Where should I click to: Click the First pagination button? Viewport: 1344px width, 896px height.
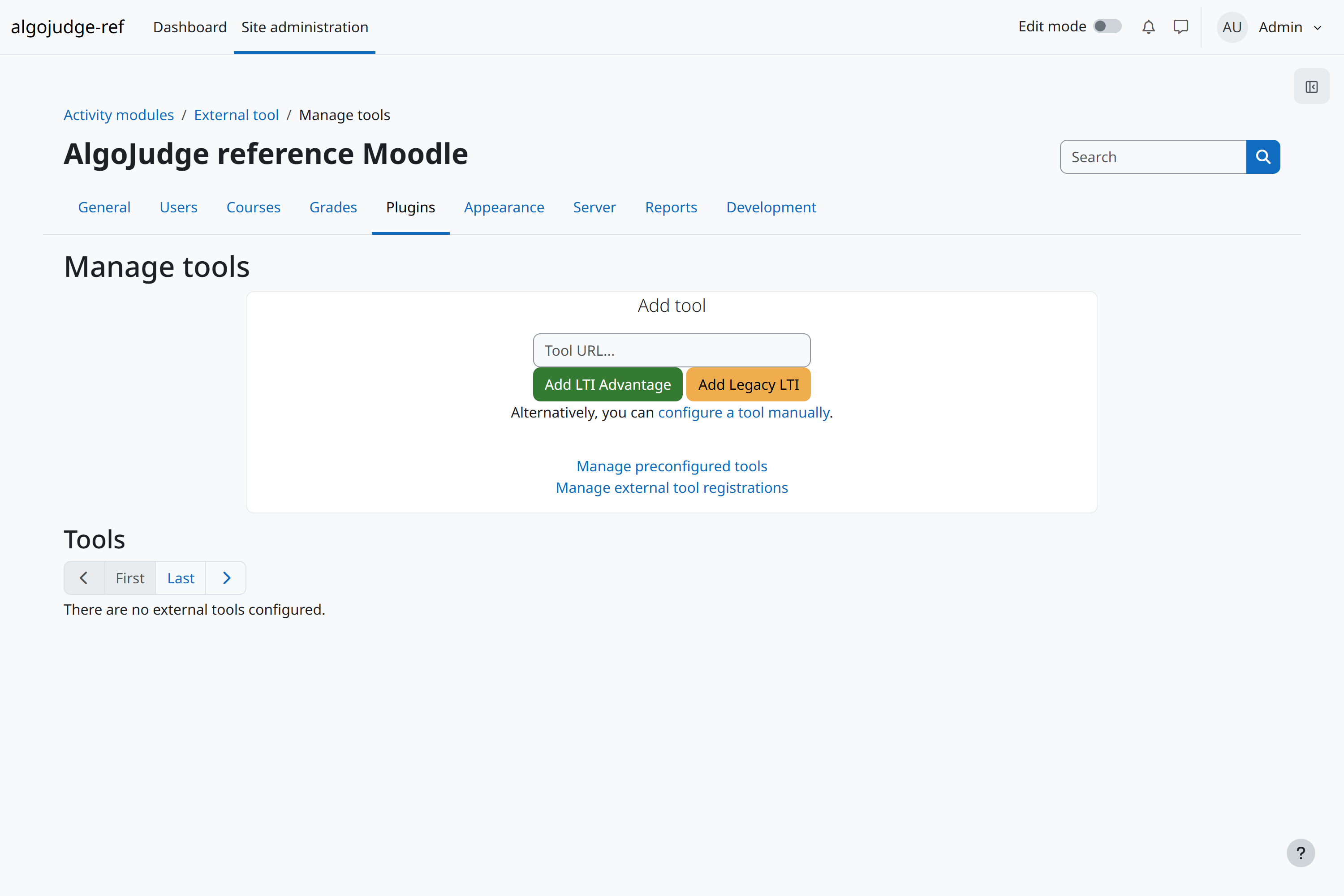(130, 578)
